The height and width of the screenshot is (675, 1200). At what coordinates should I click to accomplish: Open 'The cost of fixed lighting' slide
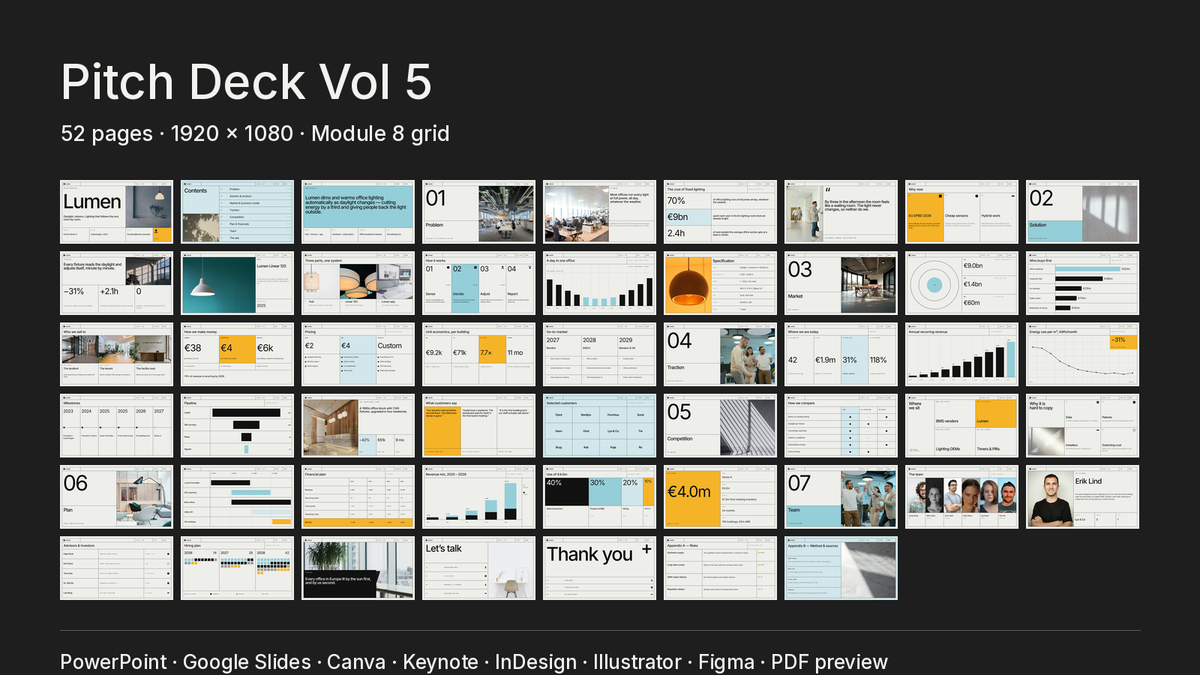(x=721, y=211)
